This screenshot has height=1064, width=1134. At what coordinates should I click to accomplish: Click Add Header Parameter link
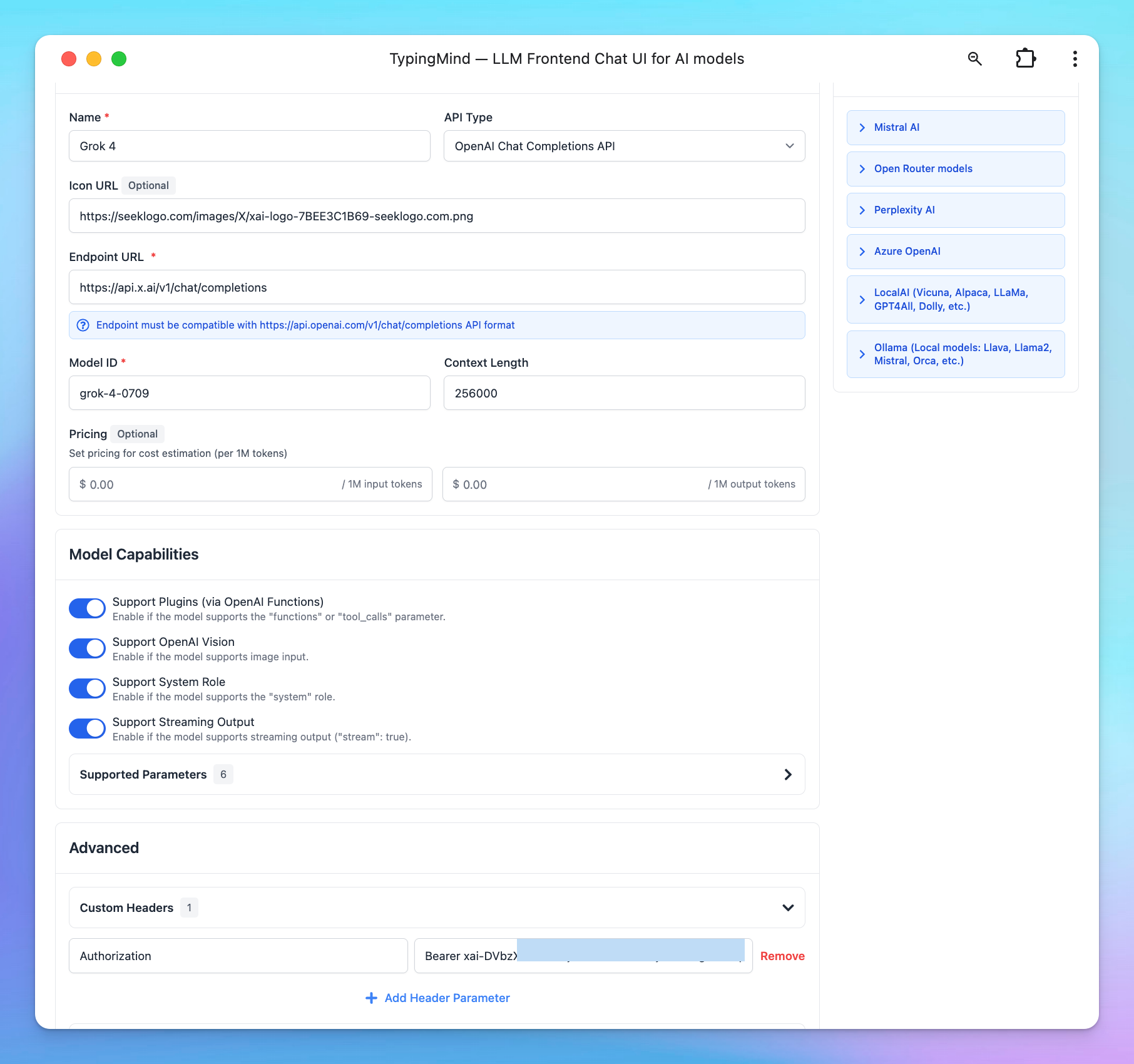pos(447,998)
